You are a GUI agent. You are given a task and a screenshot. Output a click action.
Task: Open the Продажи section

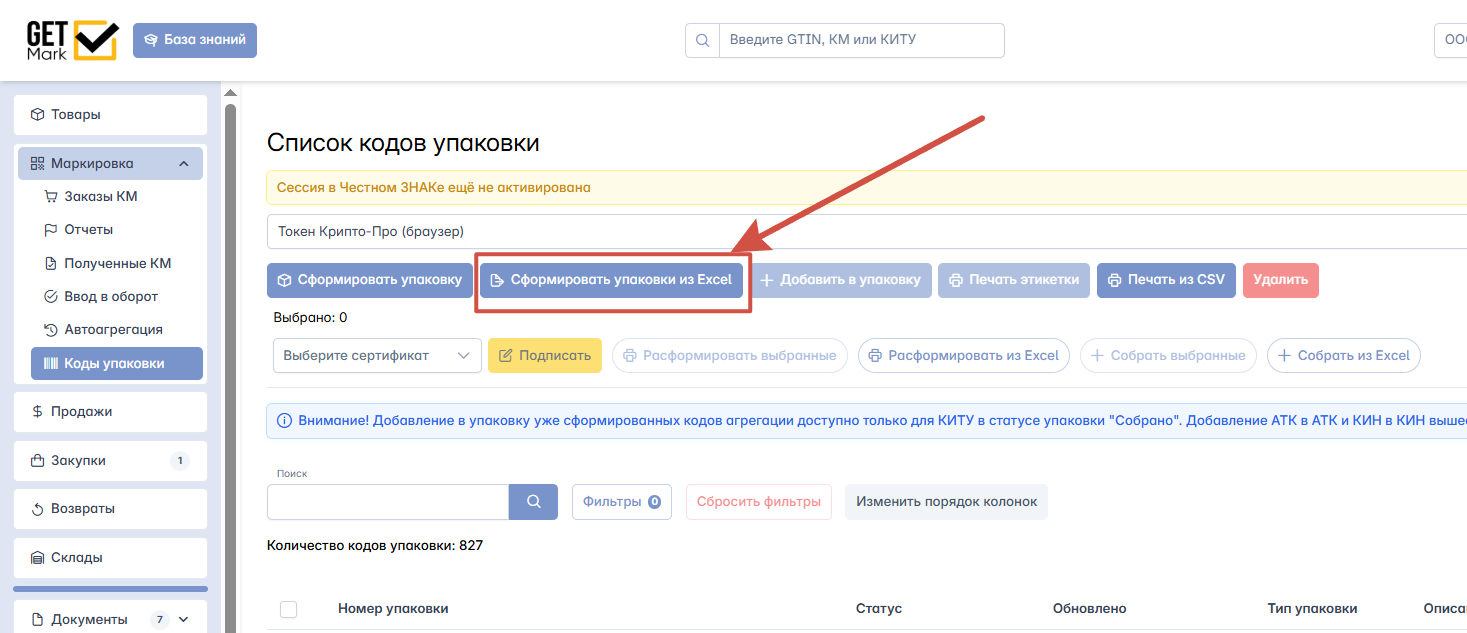click(x=110, y=411)
